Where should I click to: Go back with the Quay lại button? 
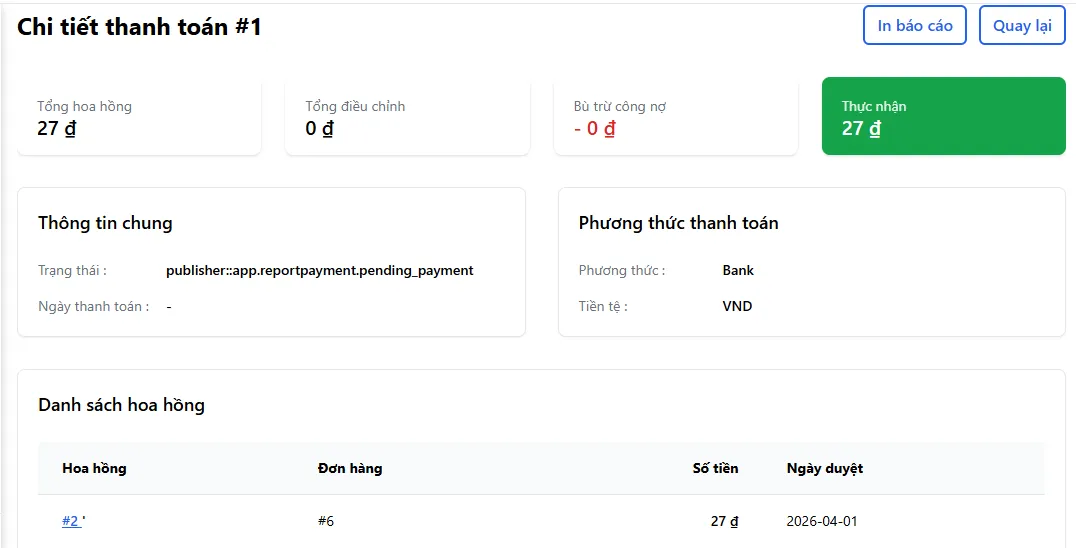(x=1022, y=25)
